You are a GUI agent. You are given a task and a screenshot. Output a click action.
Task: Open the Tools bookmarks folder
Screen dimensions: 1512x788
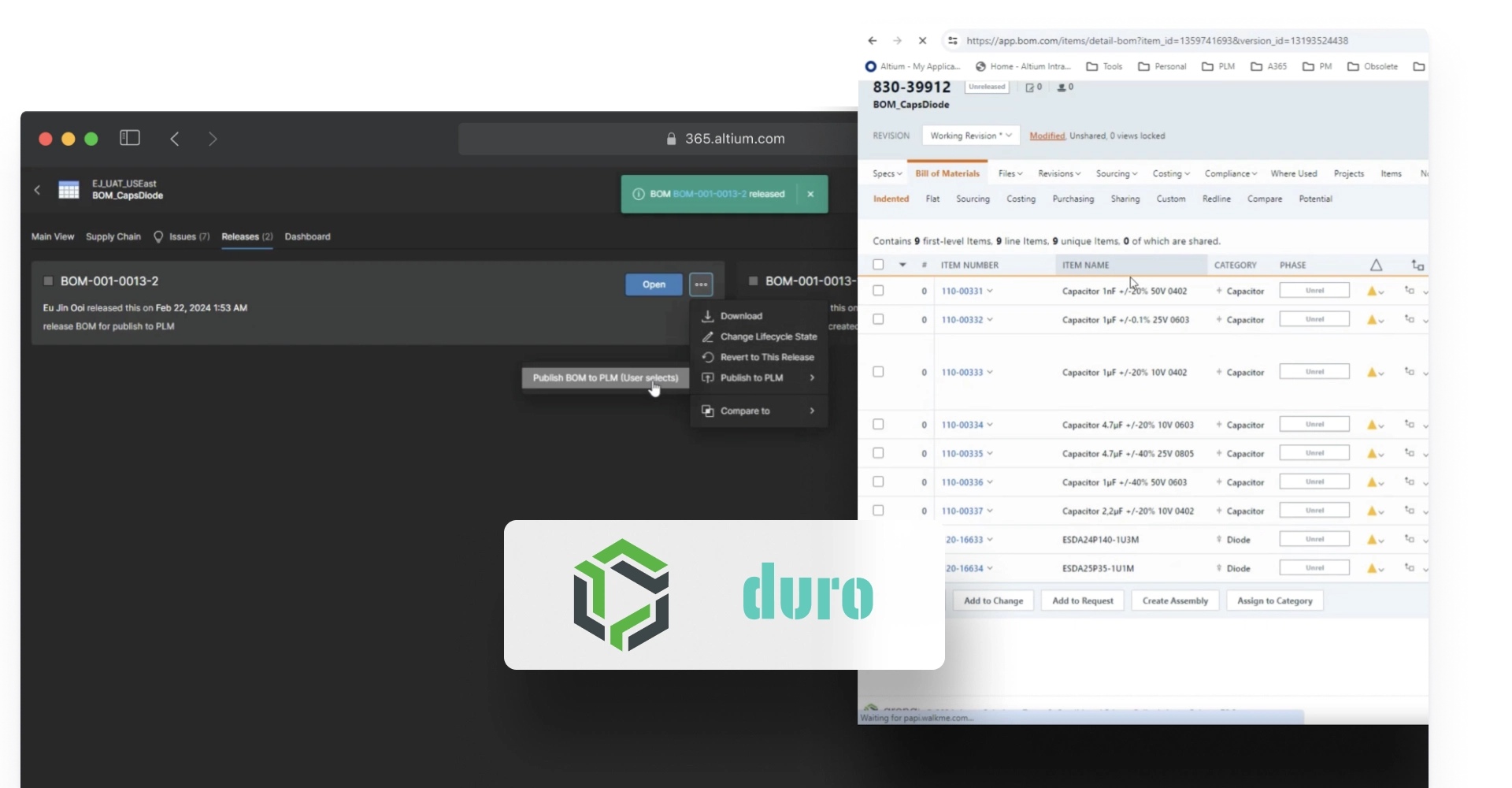(1104, 66)
